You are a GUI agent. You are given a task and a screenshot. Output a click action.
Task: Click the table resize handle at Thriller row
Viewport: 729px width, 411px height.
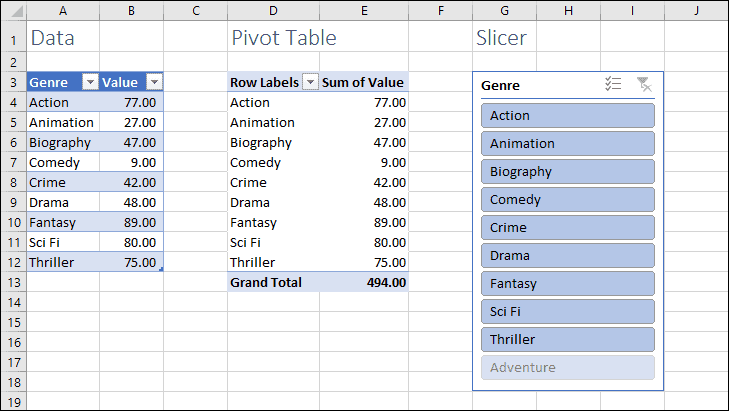click(161, 269)
